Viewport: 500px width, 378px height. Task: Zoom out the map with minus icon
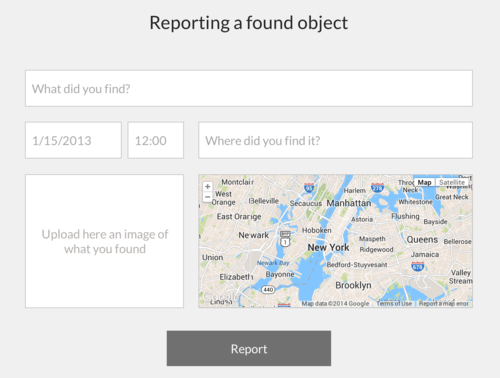click(207, 197)
